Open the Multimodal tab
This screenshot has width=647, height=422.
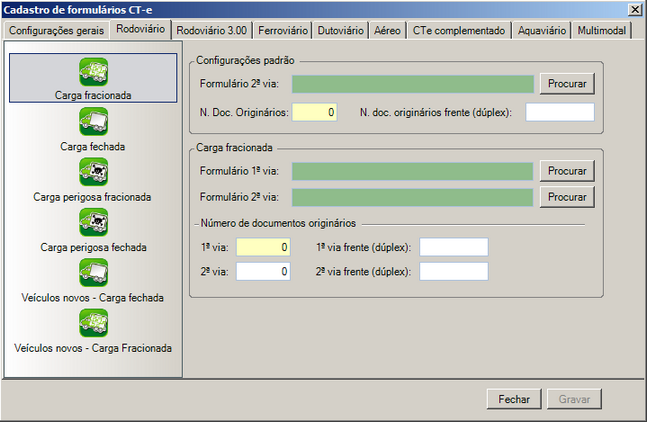603,31
